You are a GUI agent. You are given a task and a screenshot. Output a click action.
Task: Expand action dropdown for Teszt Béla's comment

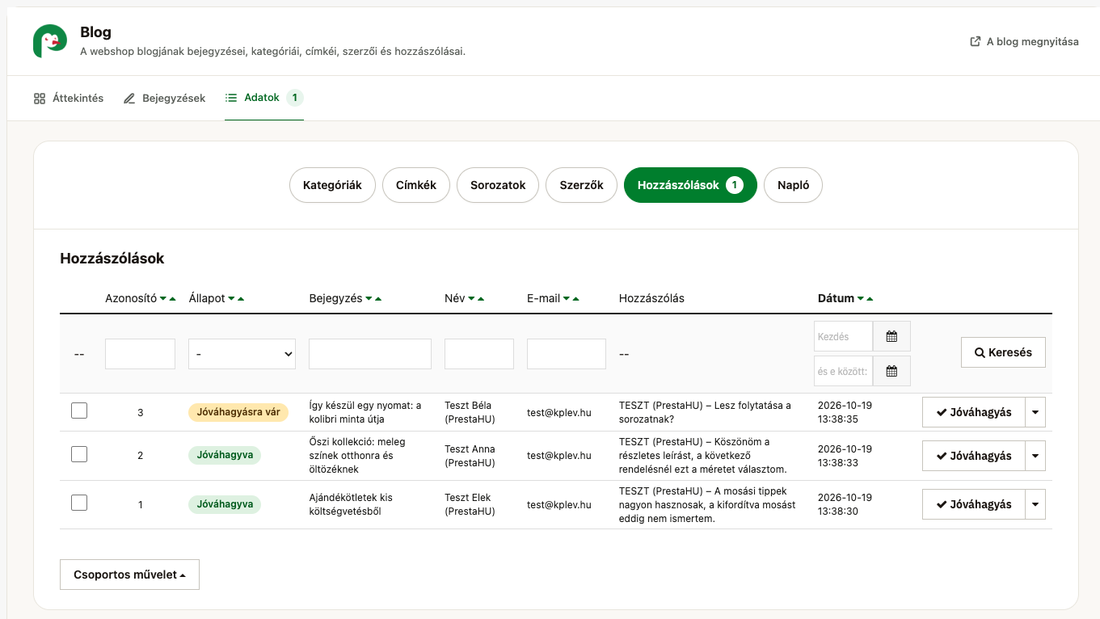click(x=1035, y=412)
